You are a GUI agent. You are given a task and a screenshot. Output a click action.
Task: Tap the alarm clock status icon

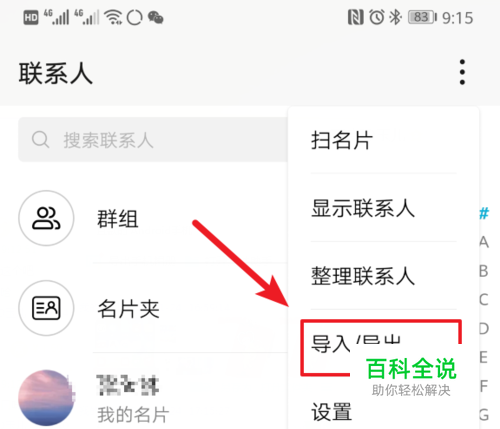(x=377, y=17)
